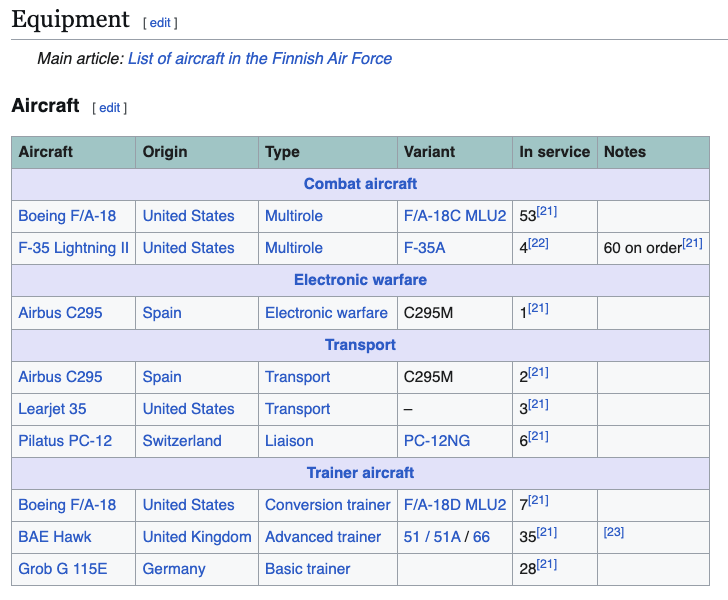
Task: Click United States in Learjet 35 row
Action: [x=188, y=409]
